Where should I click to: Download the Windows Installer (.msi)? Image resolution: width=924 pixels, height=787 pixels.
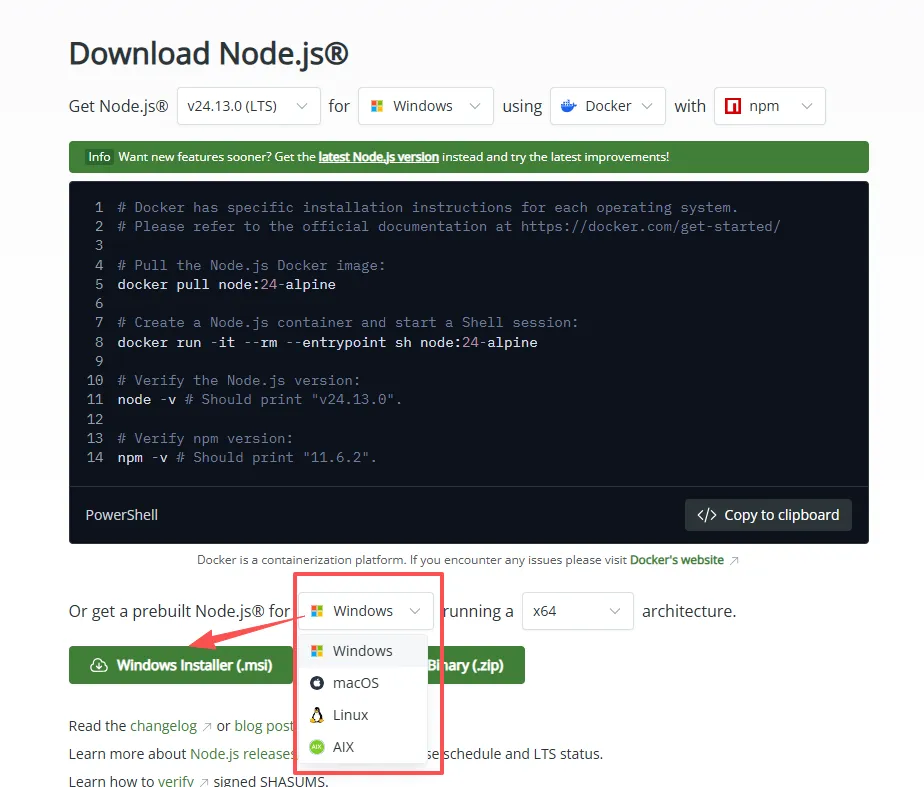click(181, 665)
